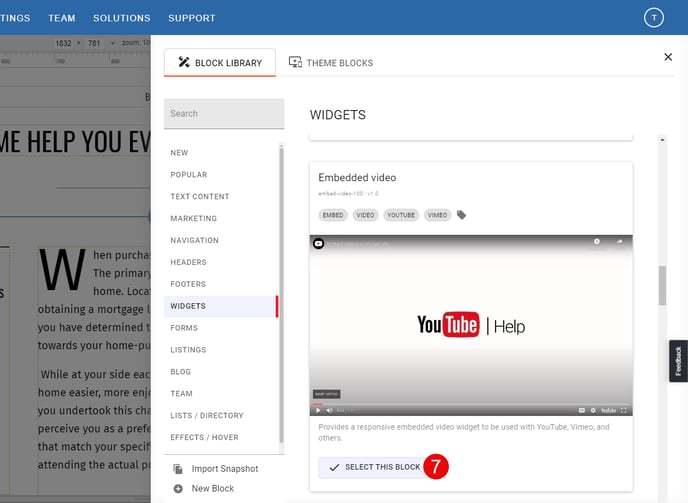This screenshot has height=503, width=688.
Task: Switch to the Block Library tab
Action: 220,63
